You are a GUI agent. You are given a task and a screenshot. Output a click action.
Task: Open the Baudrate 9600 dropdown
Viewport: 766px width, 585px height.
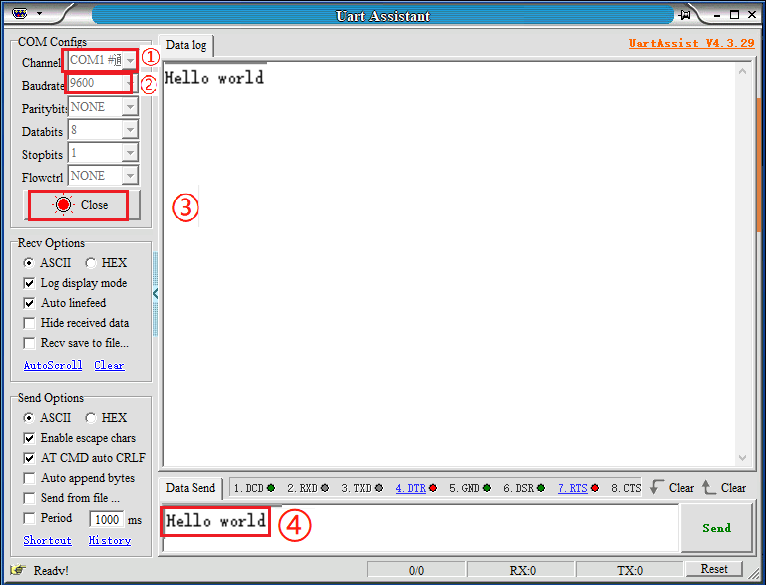[x=128, y=84]
